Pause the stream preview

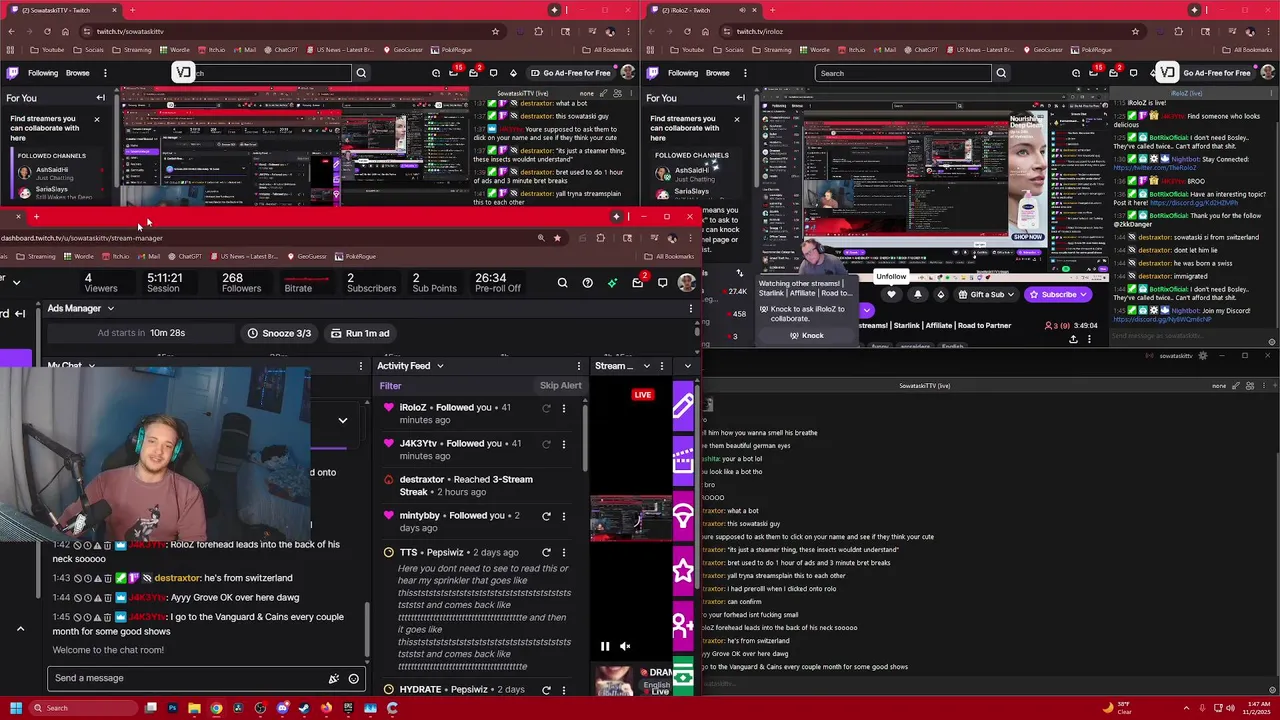coord(605,646)
